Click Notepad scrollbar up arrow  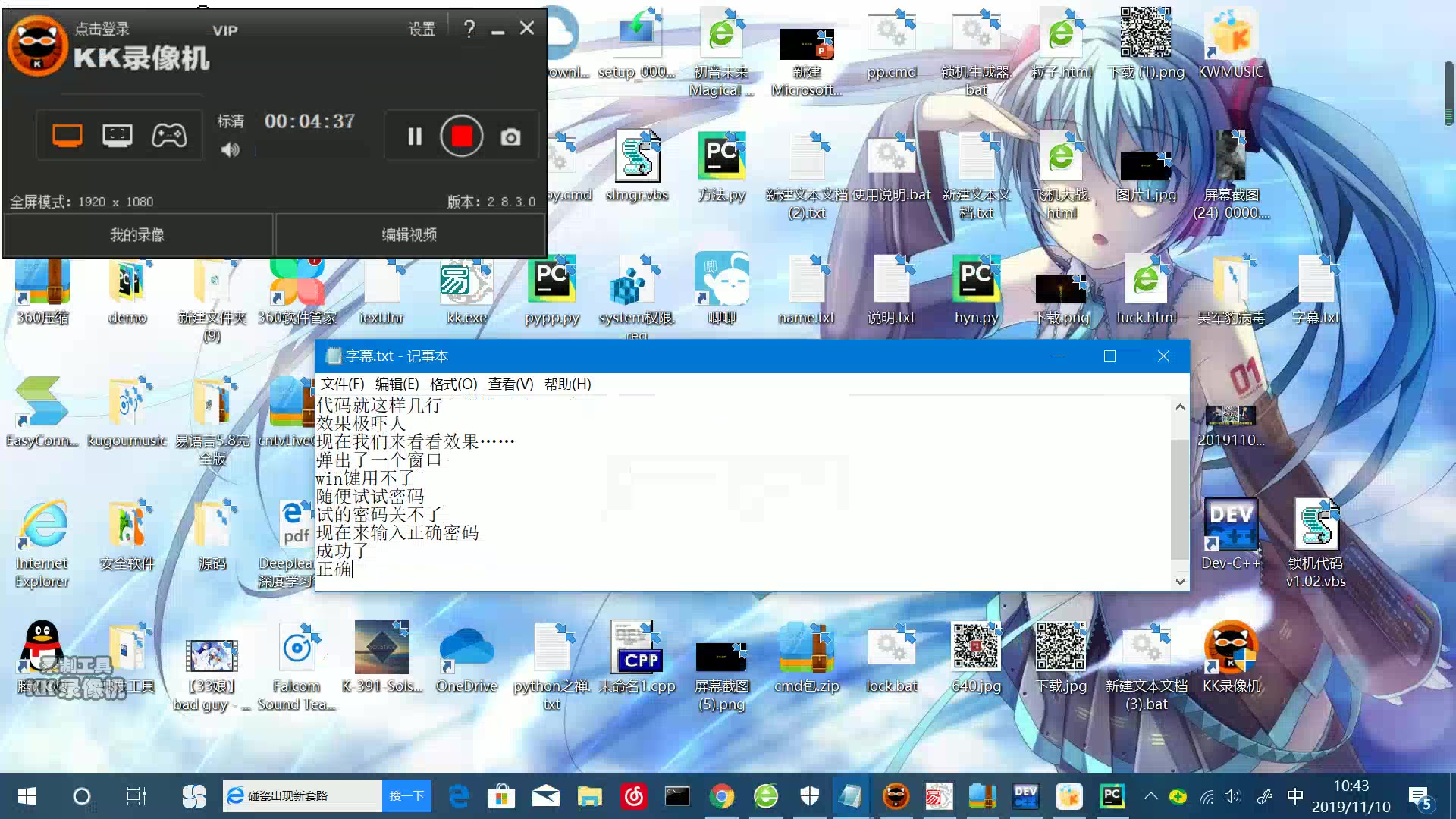point(1180,406)
